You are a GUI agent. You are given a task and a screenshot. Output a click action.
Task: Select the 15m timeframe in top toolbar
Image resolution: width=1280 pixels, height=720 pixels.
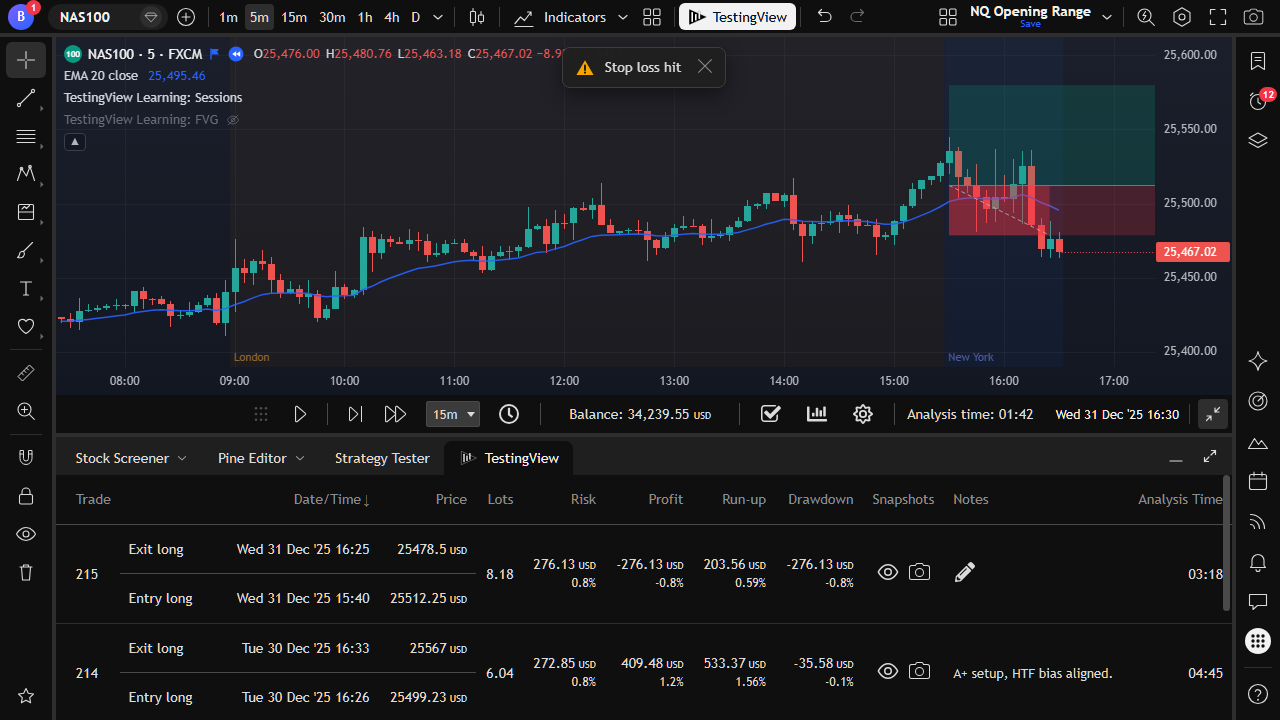pos(294,17)
